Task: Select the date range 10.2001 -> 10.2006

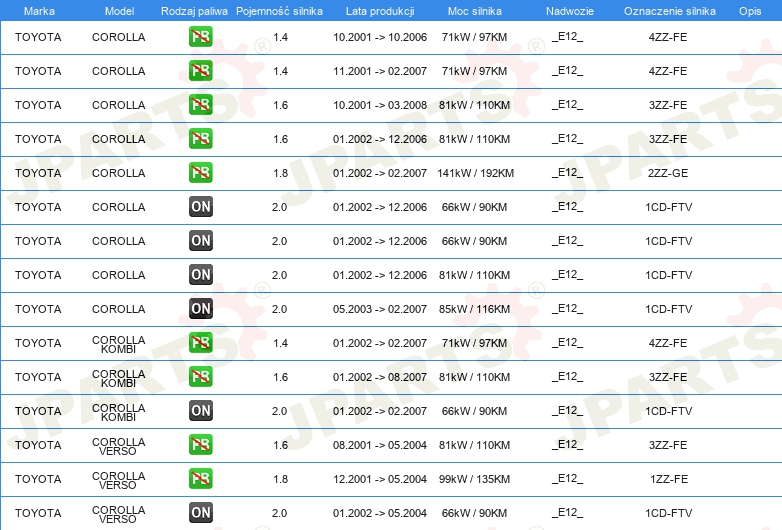Action: tap(380, 37)
